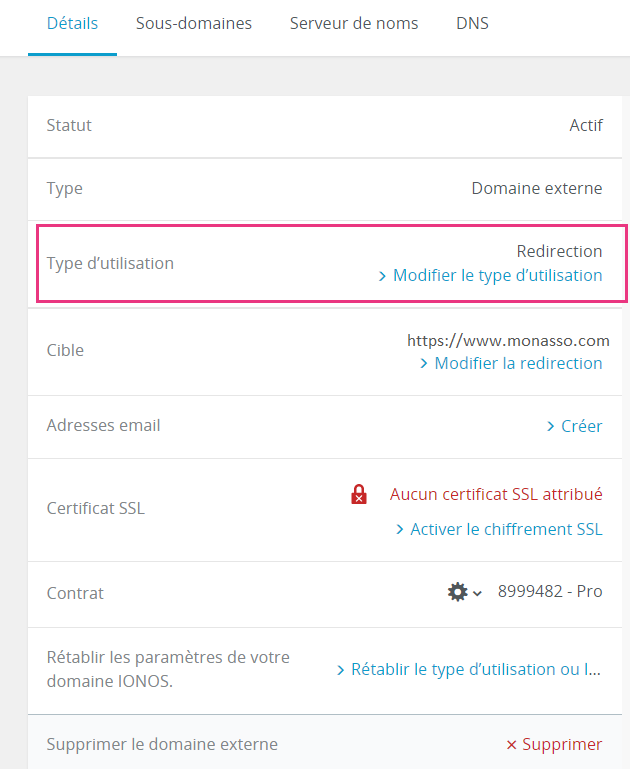This screenshot has height=769, width=635.
Task: Click chevron icon before Créer
Action: point(550,426)
